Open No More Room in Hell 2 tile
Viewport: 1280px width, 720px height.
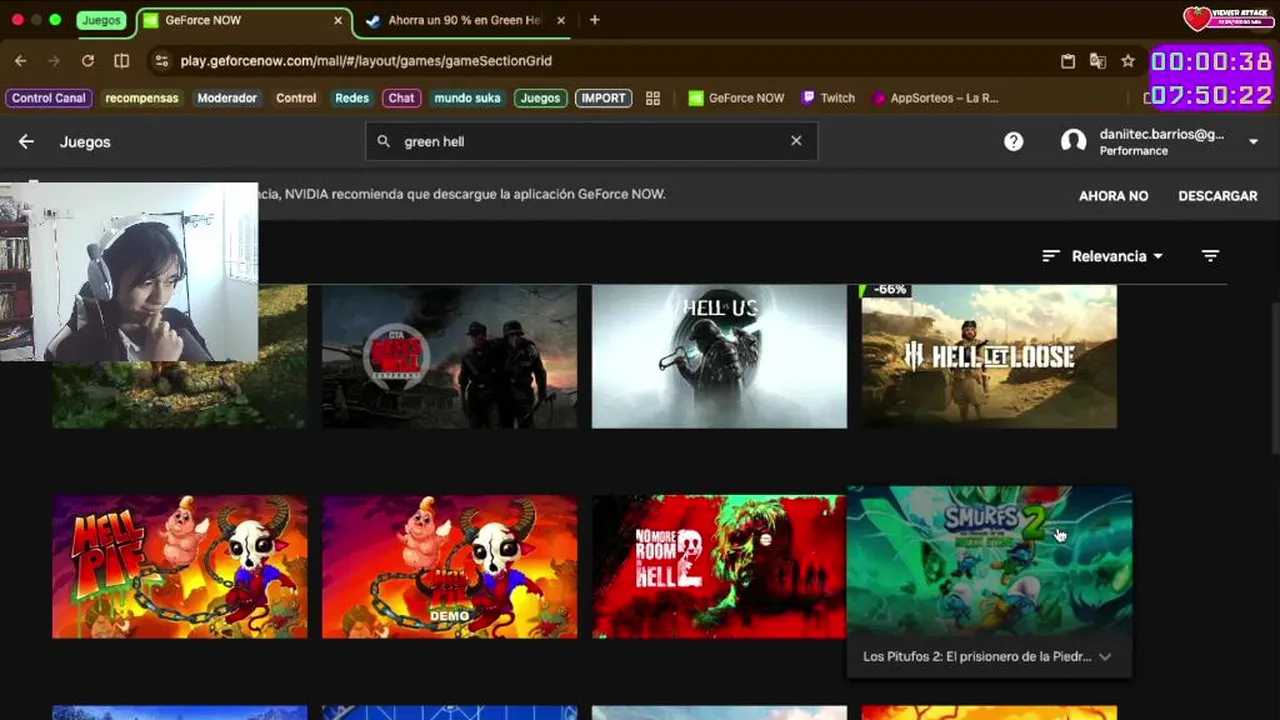(719, 567)
